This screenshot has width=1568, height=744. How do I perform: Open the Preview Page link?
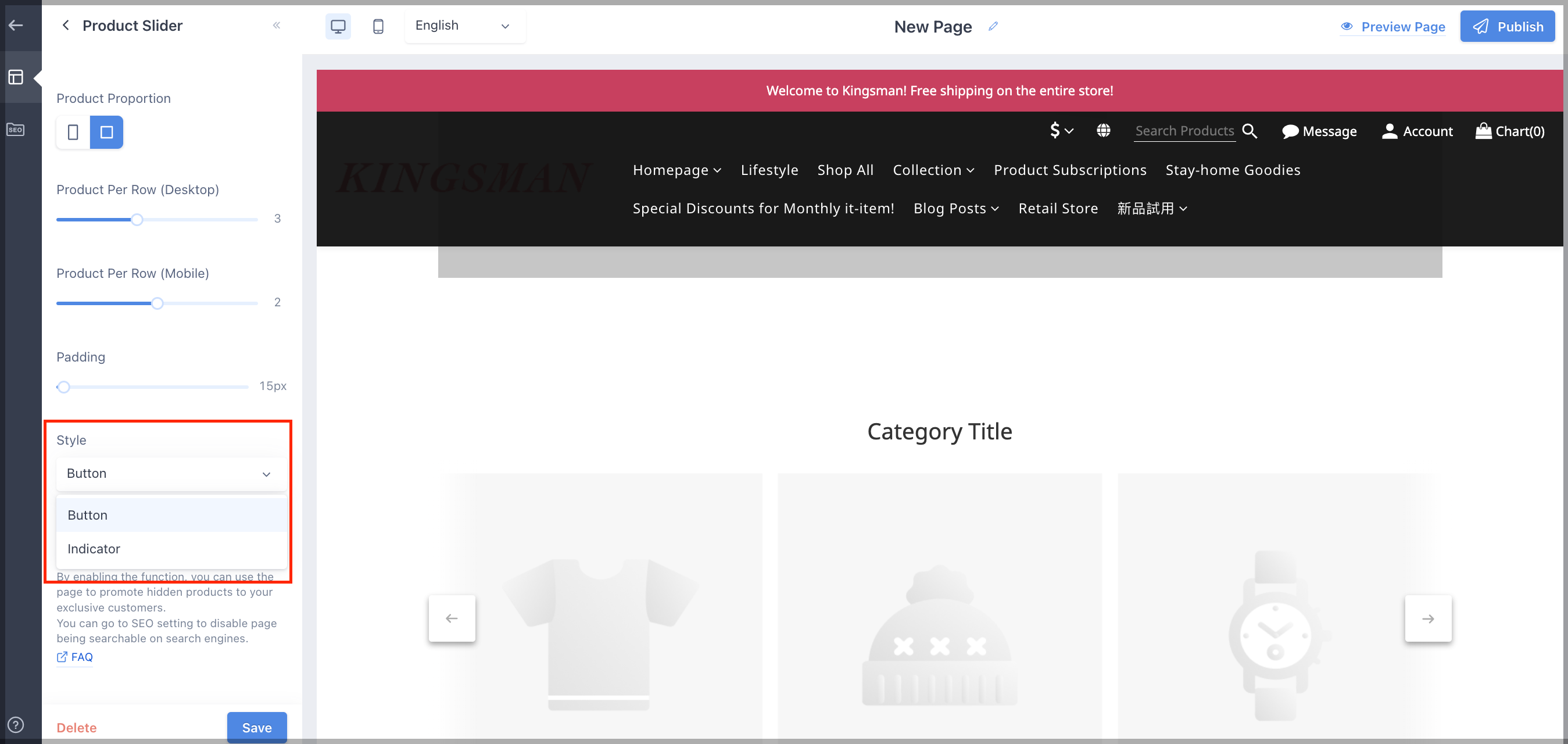point(1392,27)
